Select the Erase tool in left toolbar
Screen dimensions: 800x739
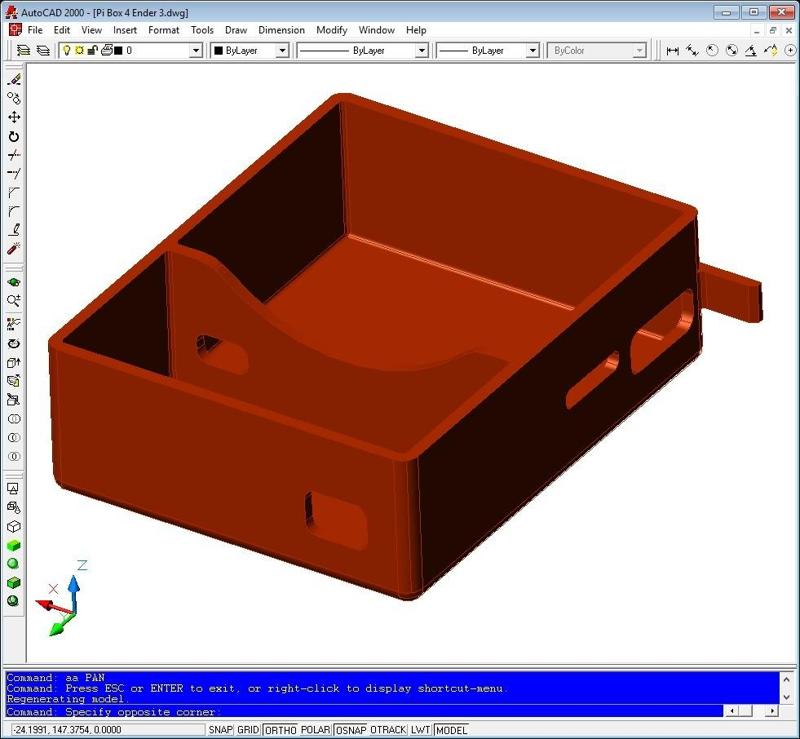pyautogui.click(x=14, y=79)
